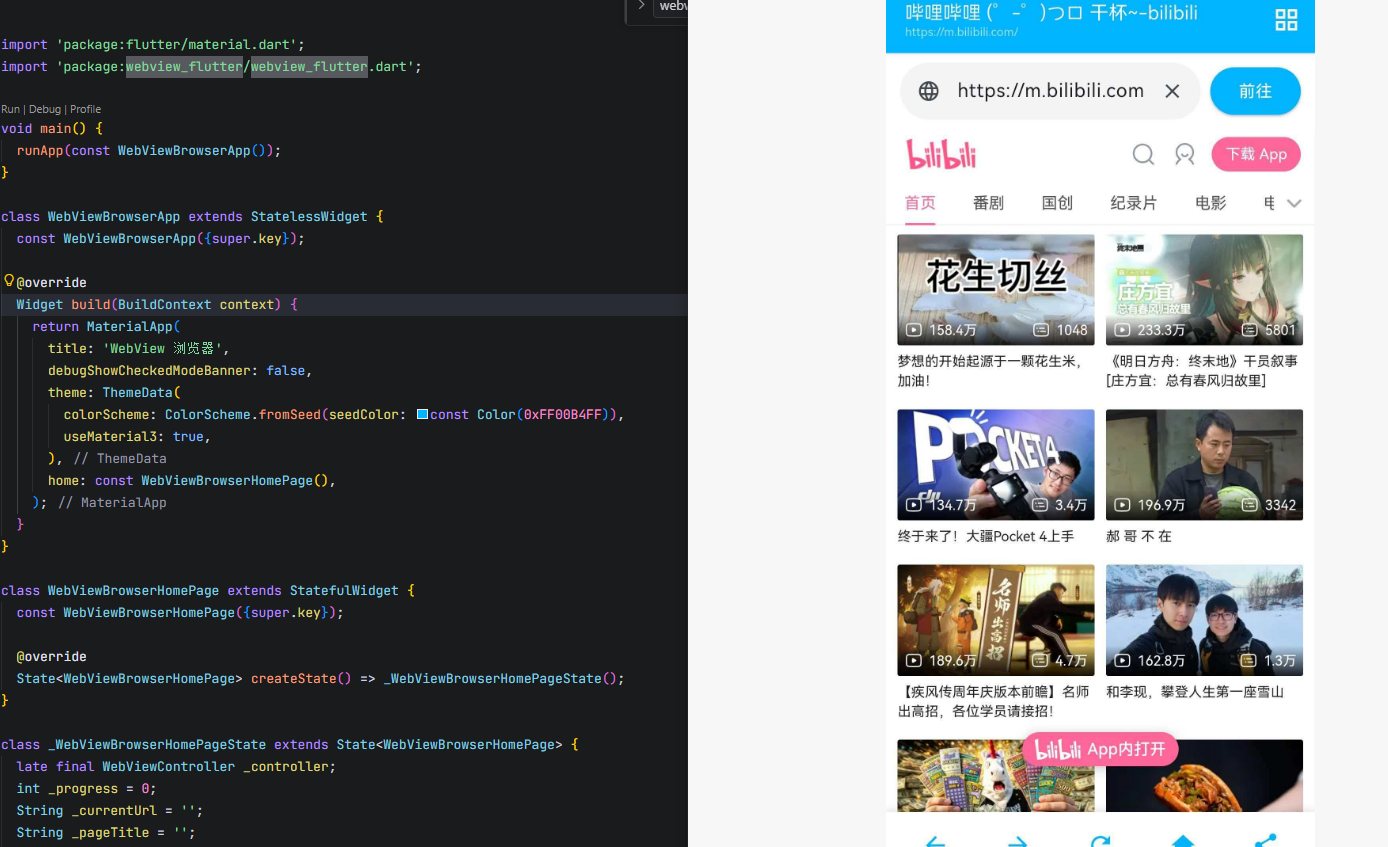The image size is (1388, 847).
Task: Click the debugShowCheckedModeBanner: false line
Action: 180,370
